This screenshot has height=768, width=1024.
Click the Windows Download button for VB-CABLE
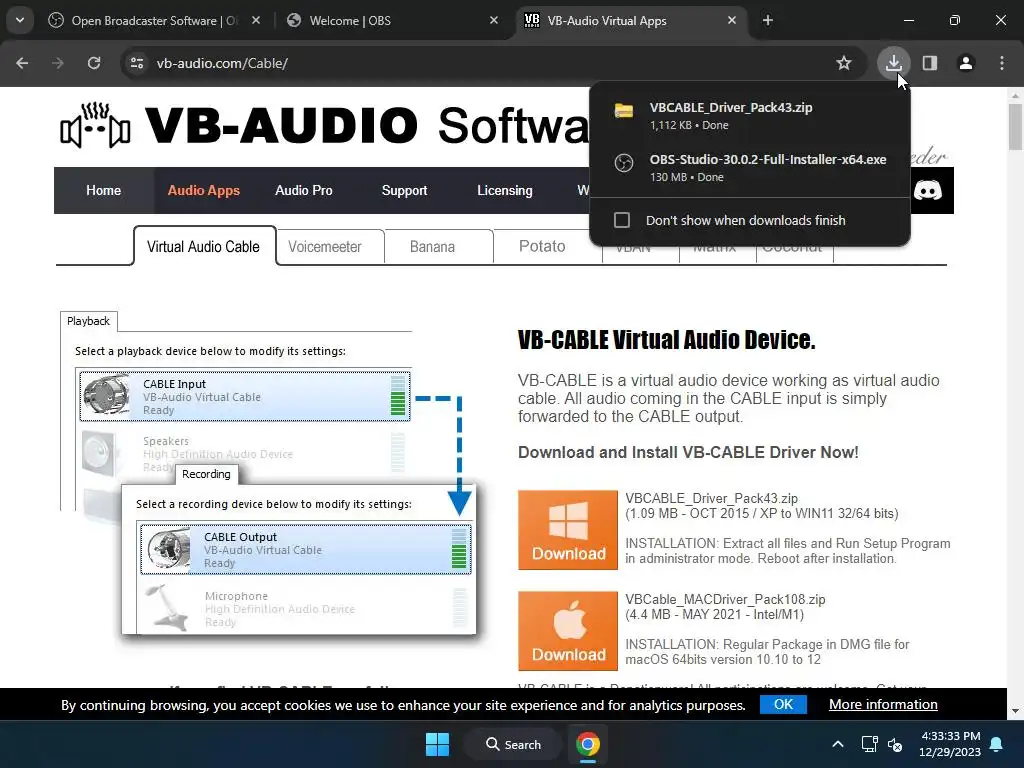click(x=568, y=530)
